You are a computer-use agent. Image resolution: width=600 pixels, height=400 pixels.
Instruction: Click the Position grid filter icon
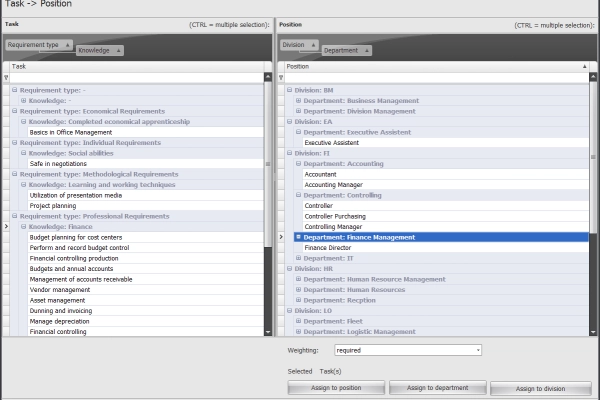[x=281, y=78]
